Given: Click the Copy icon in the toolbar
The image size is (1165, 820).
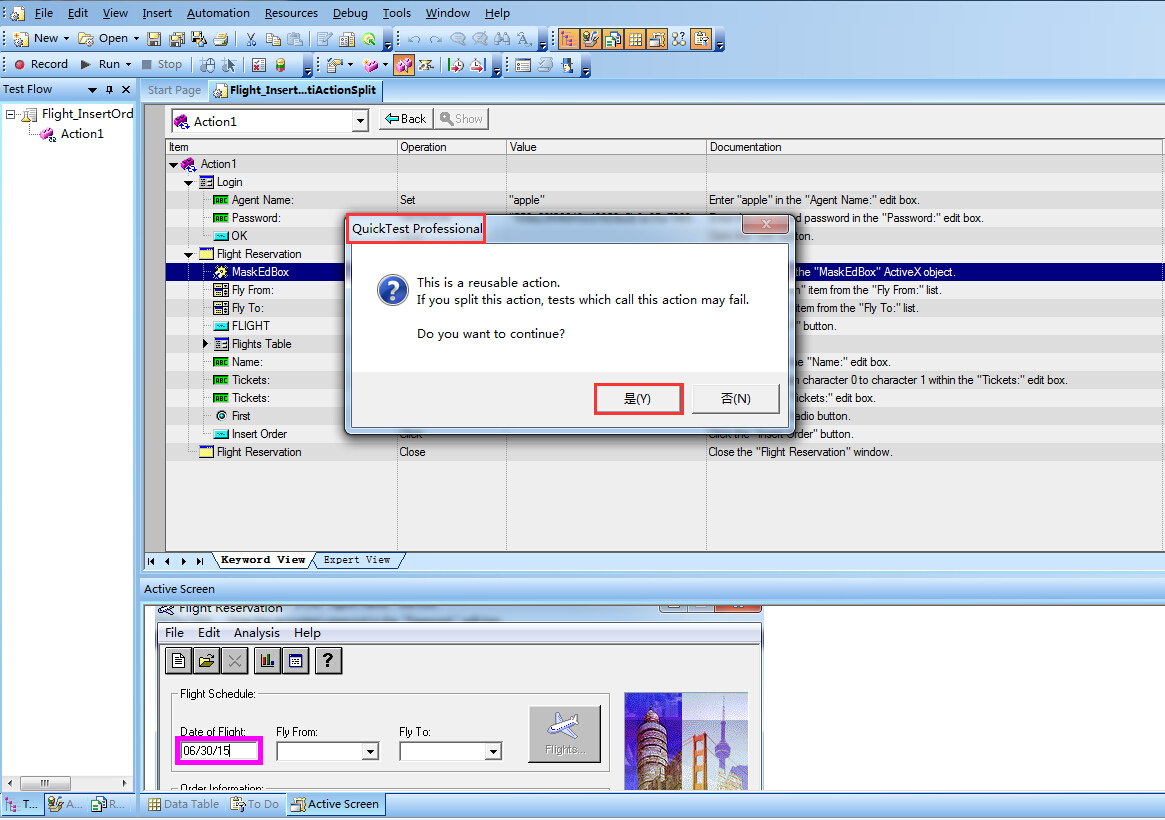Looking at the screenshot, I should (x=273, y=39).
